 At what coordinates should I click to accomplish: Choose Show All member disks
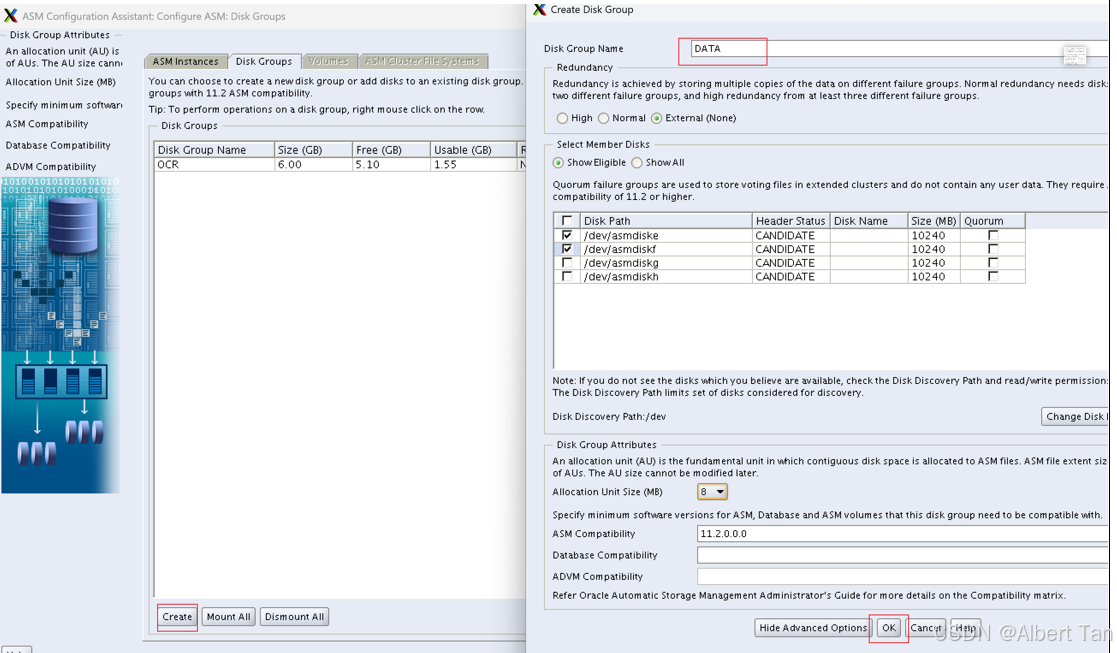tap(637, 162)
